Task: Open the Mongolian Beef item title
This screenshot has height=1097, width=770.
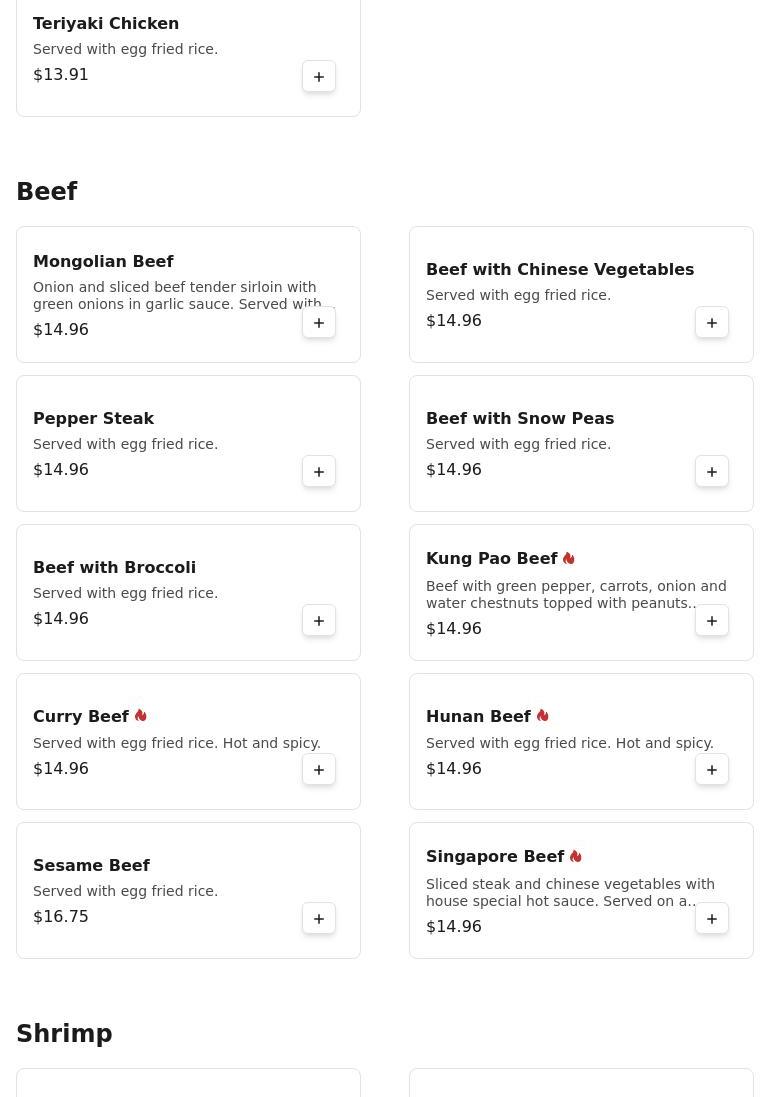Action: [104, 262]
